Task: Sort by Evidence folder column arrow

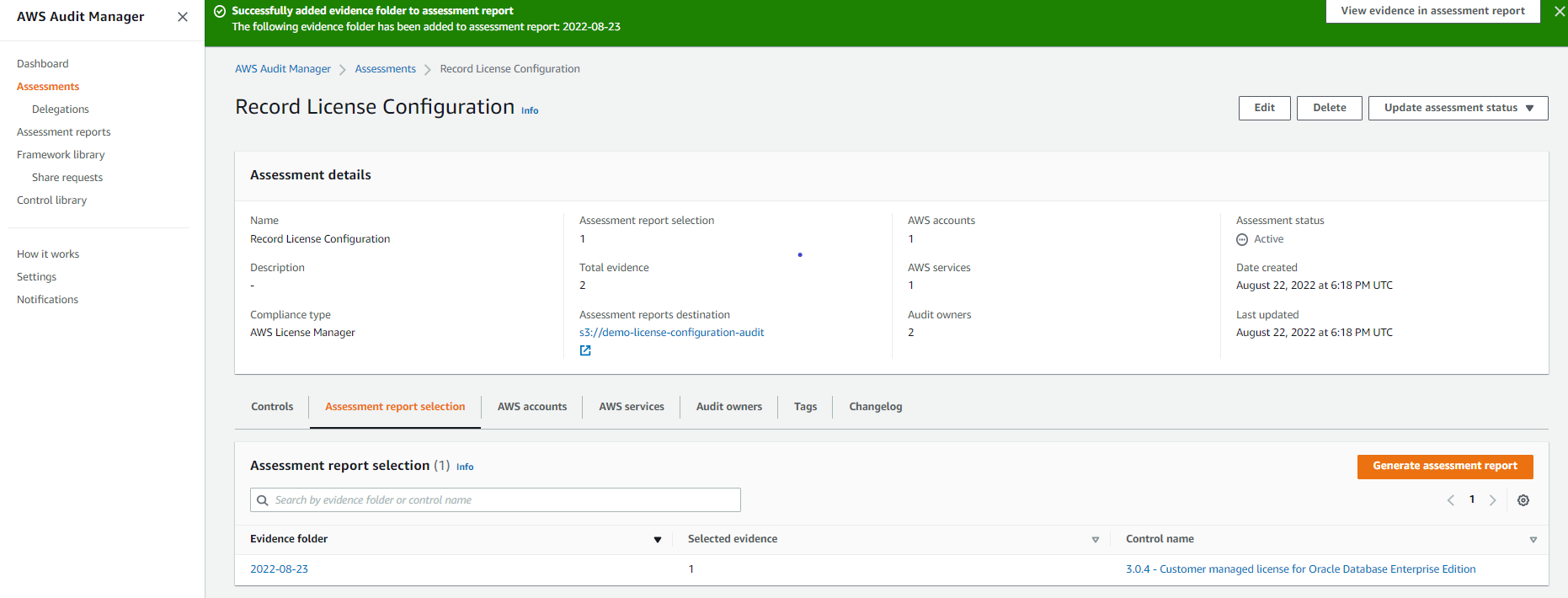Action: pos(658,540)
